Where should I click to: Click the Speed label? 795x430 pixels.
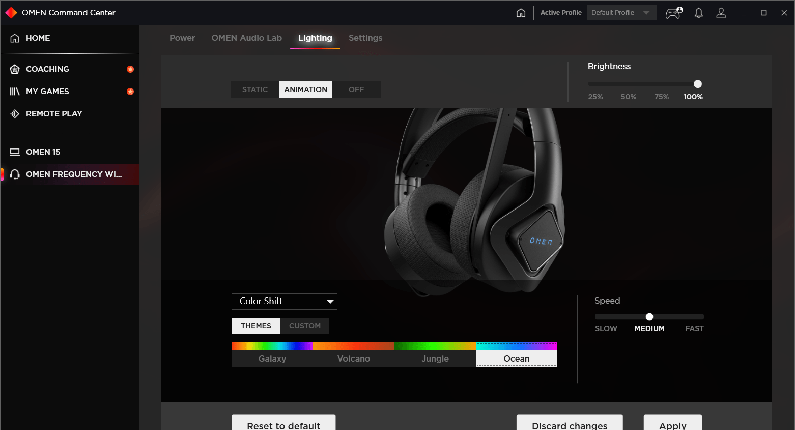coord(607,301)
